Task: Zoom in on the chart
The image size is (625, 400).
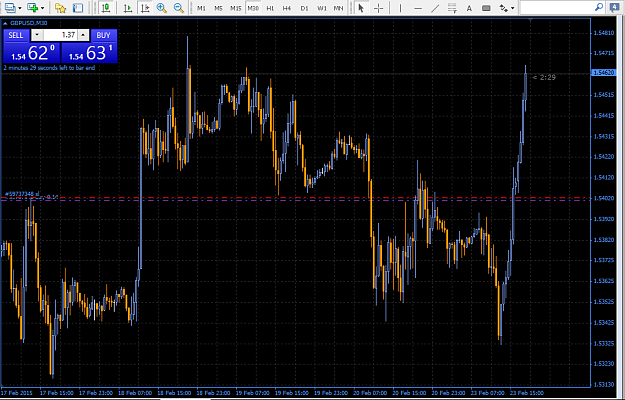Action: (x=161, y=8)
